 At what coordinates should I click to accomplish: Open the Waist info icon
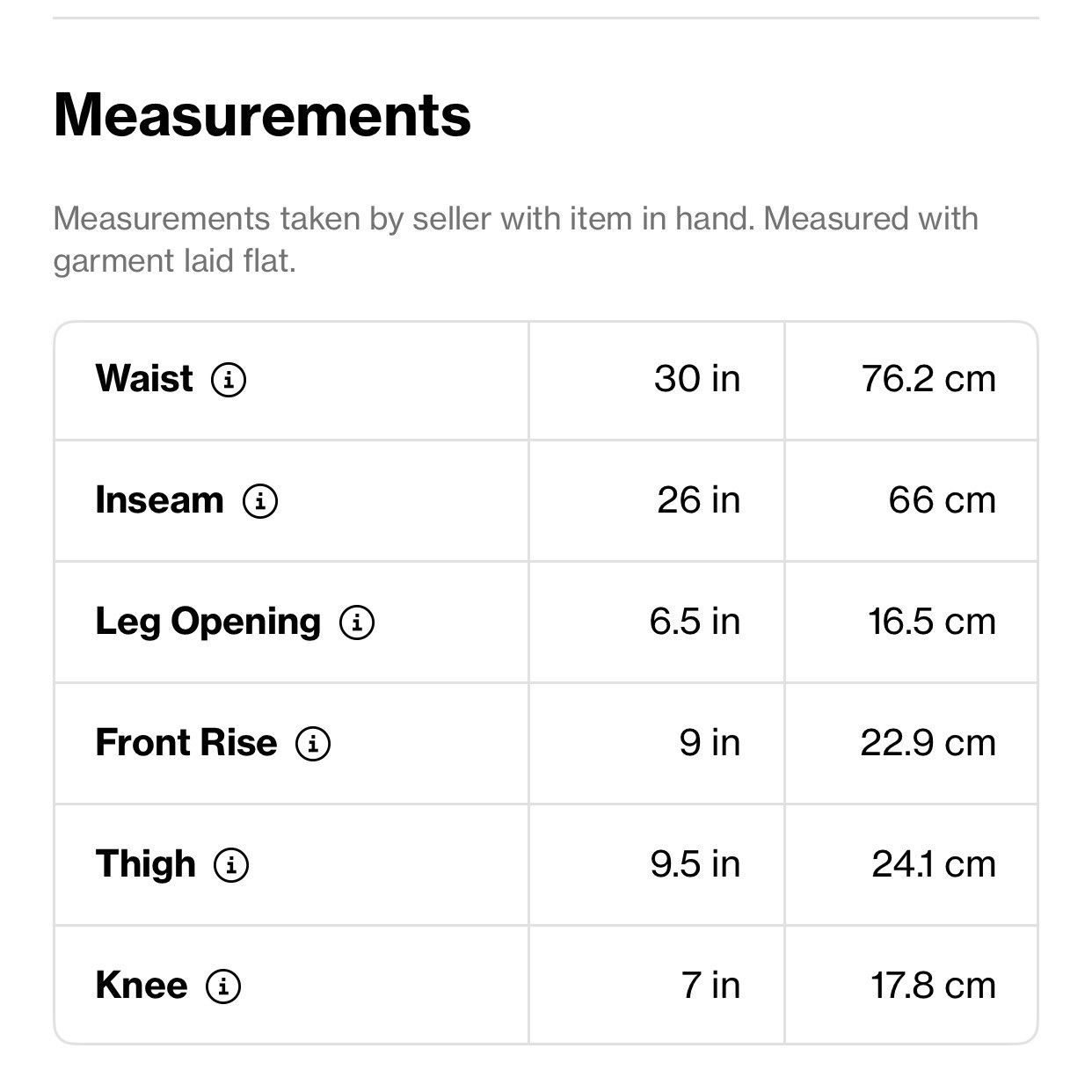tap(229, 380)
